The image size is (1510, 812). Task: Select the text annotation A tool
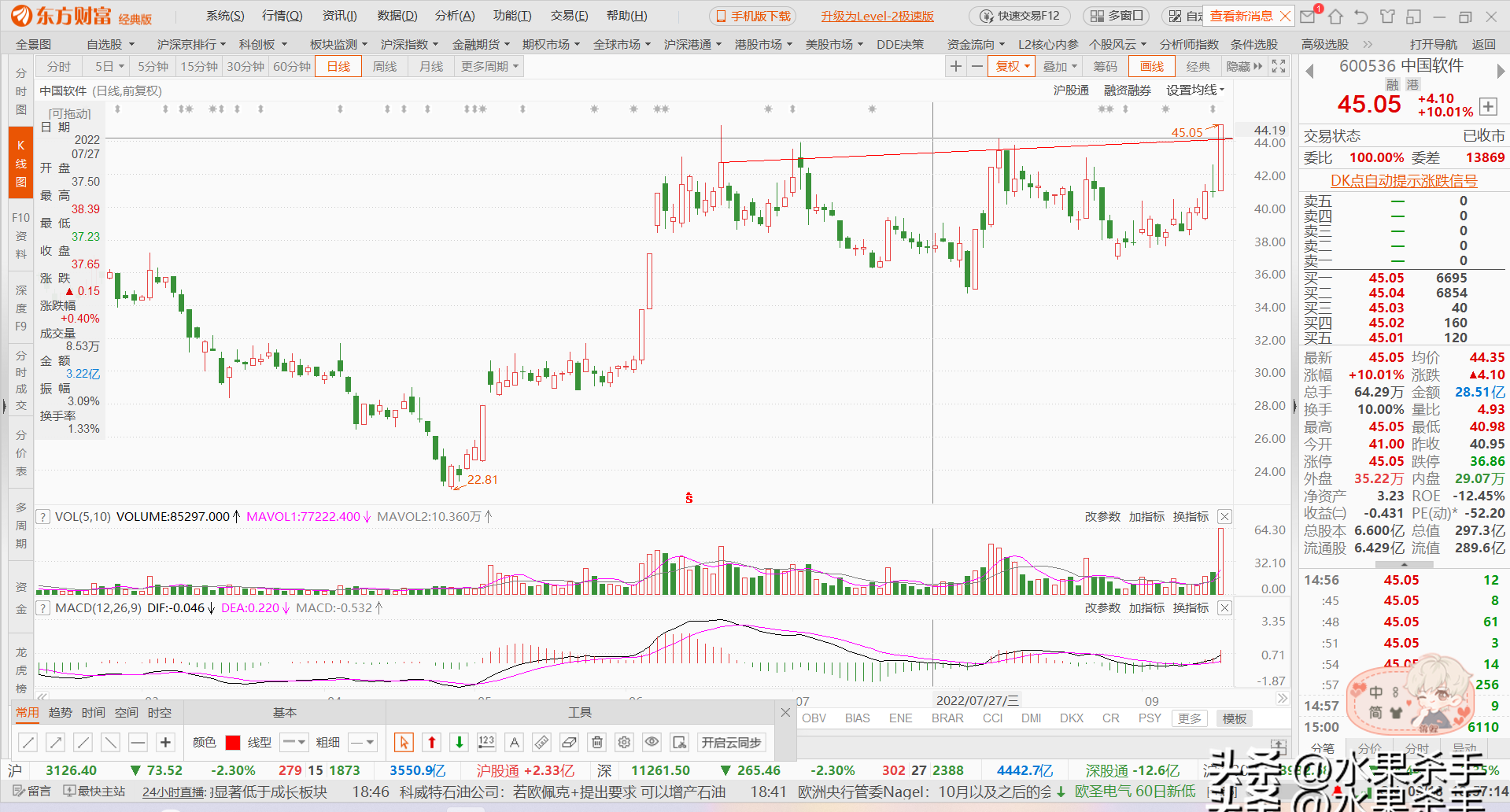(x=514, y=742)
